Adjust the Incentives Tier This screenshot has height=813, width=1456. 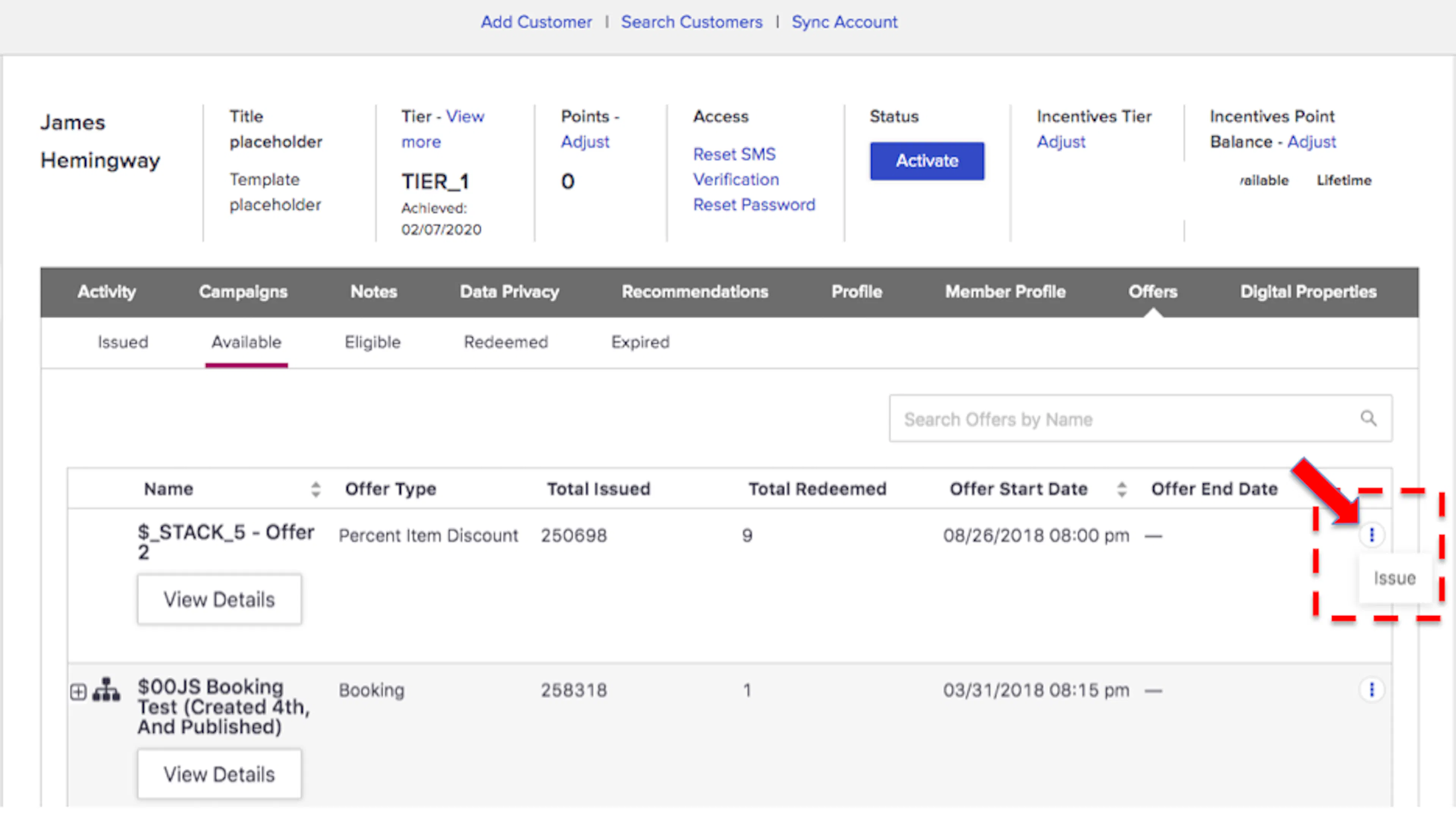tap(1061, 142)
